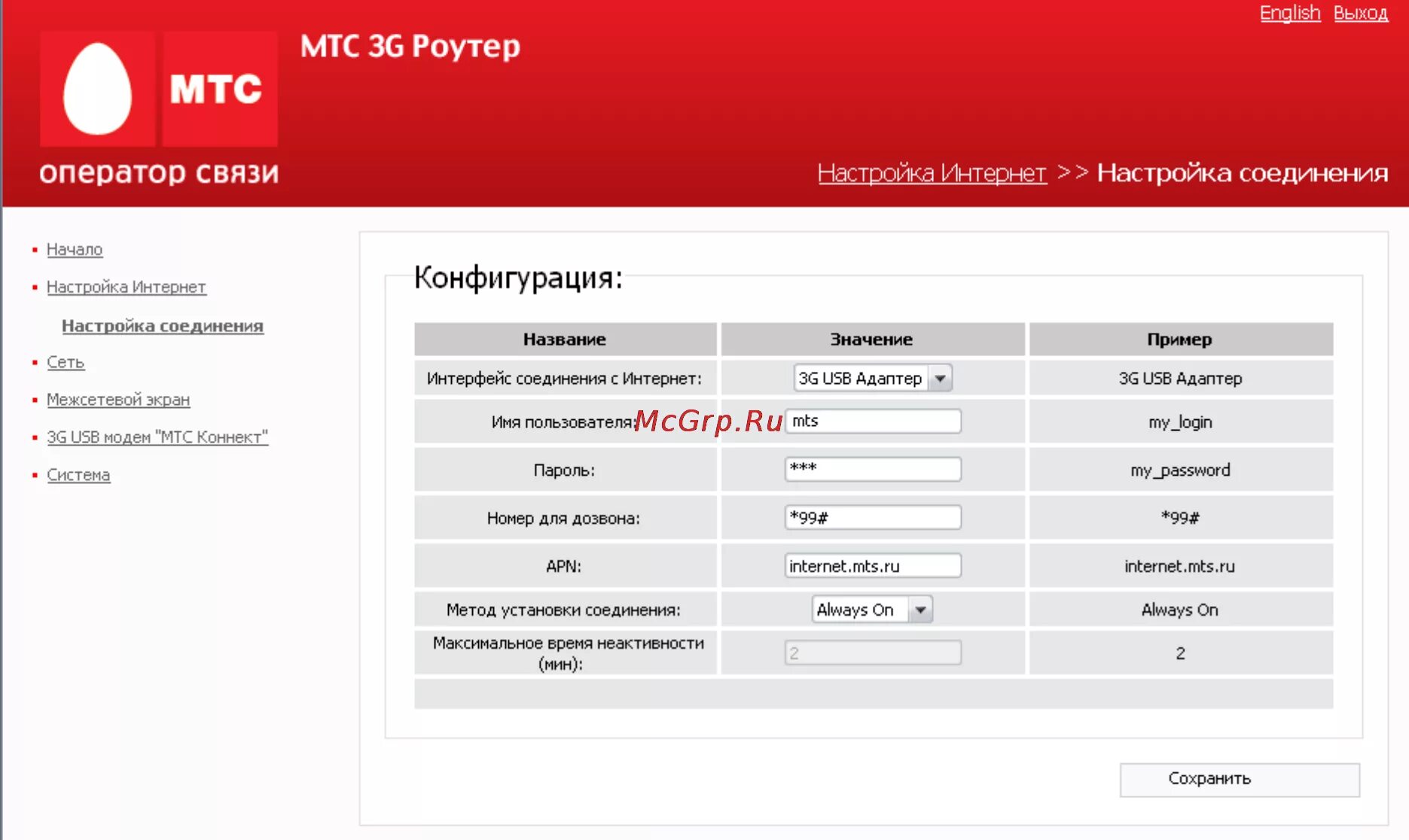
Task: Click the оператор связи tagline
Action: tap(159, 173)
